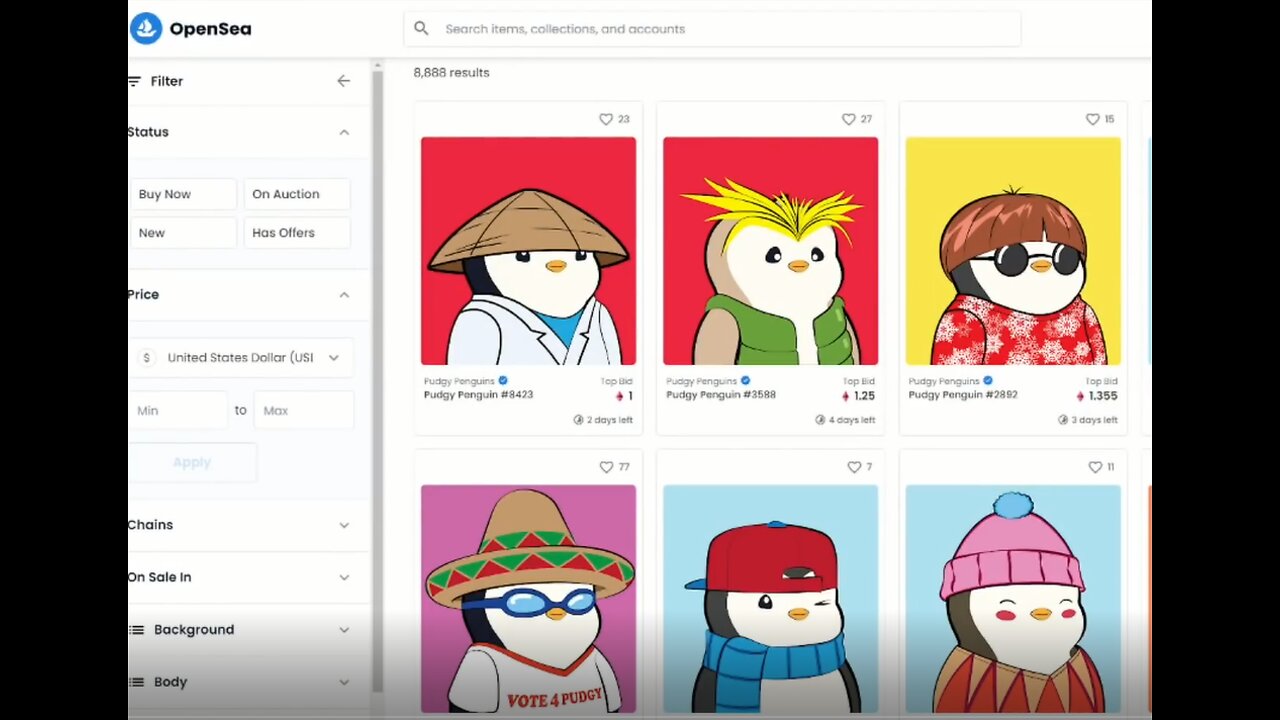Click the dollar sign currency icon
Viewport: 1280px width, 720px height.
point(148,357)
